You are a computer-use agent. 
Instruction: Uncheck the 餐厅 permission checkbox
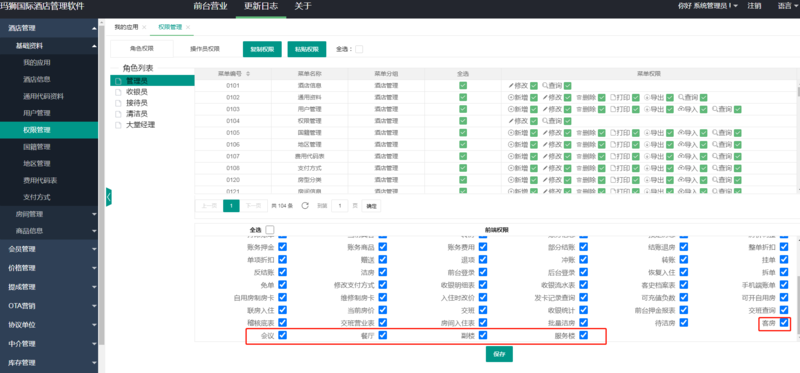click(x=383, y=335)
